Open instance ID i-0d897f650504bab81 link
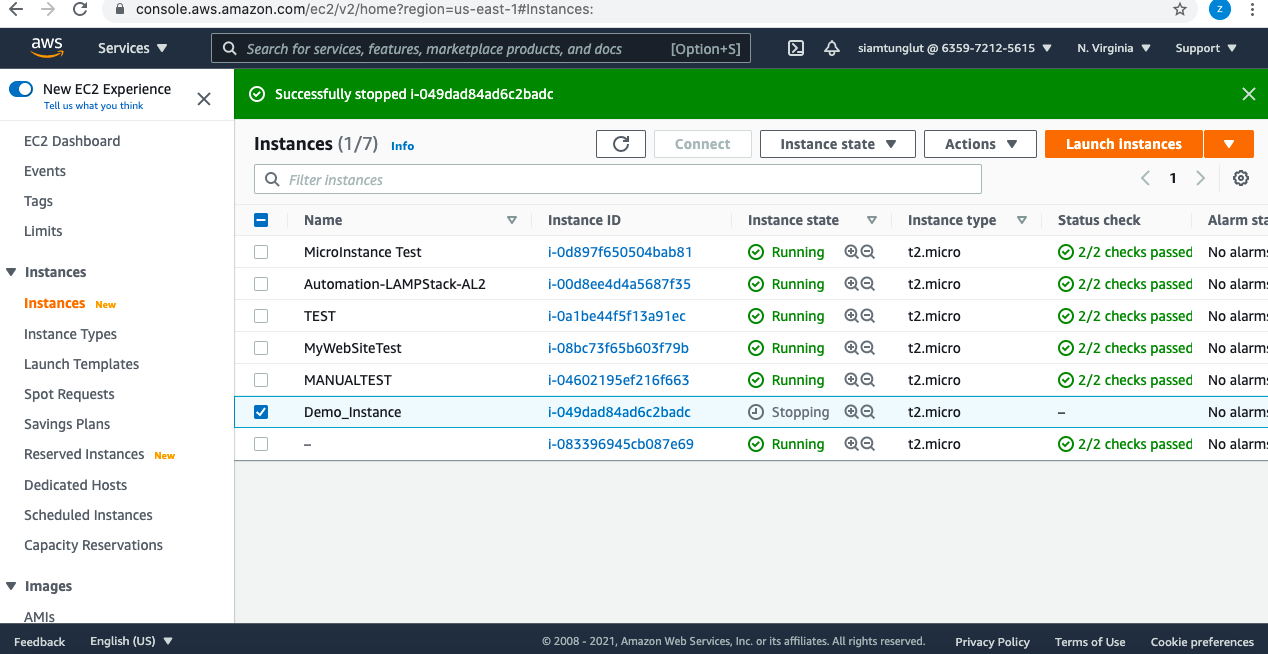Screen dimensions: 1268x654 (x=620, y=252)
